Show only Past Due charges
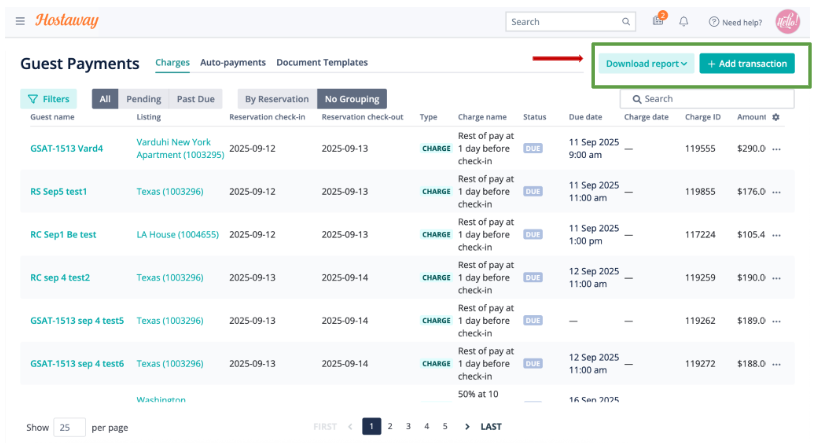The image size is (826, 443). tap(195, 99)
